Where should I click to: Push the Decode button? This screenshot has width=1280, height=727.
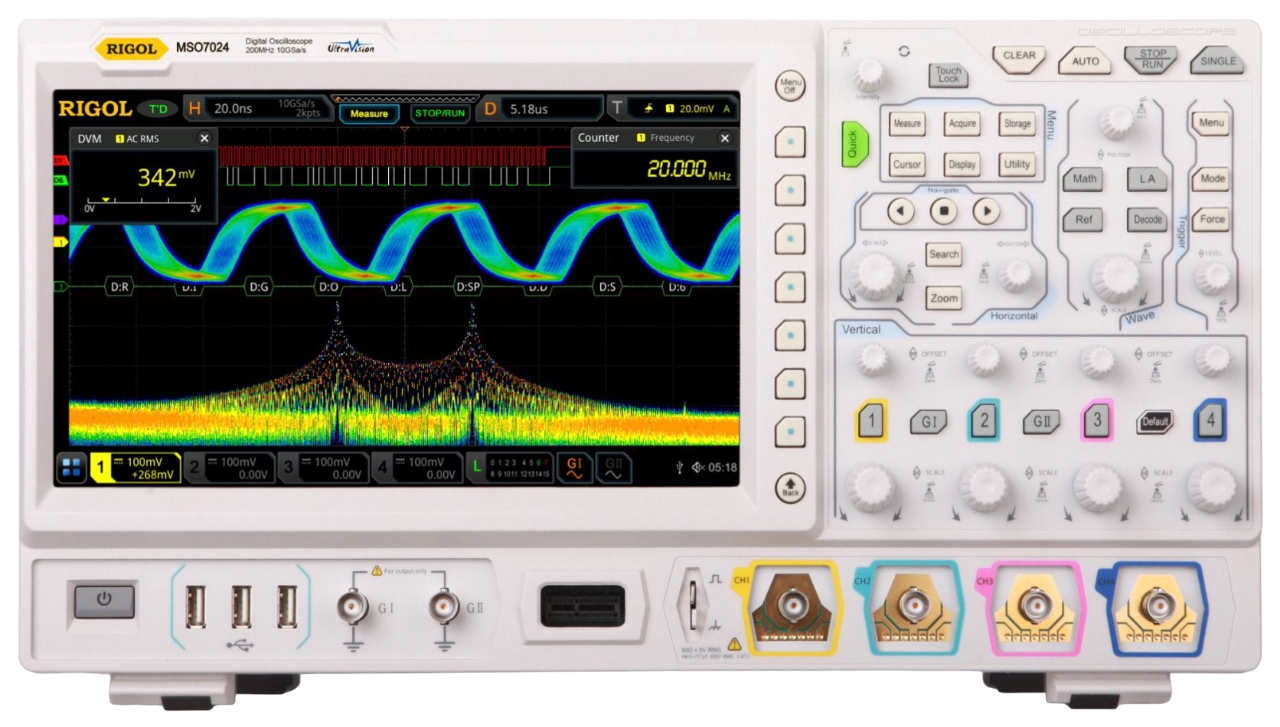pos(1147,220)
